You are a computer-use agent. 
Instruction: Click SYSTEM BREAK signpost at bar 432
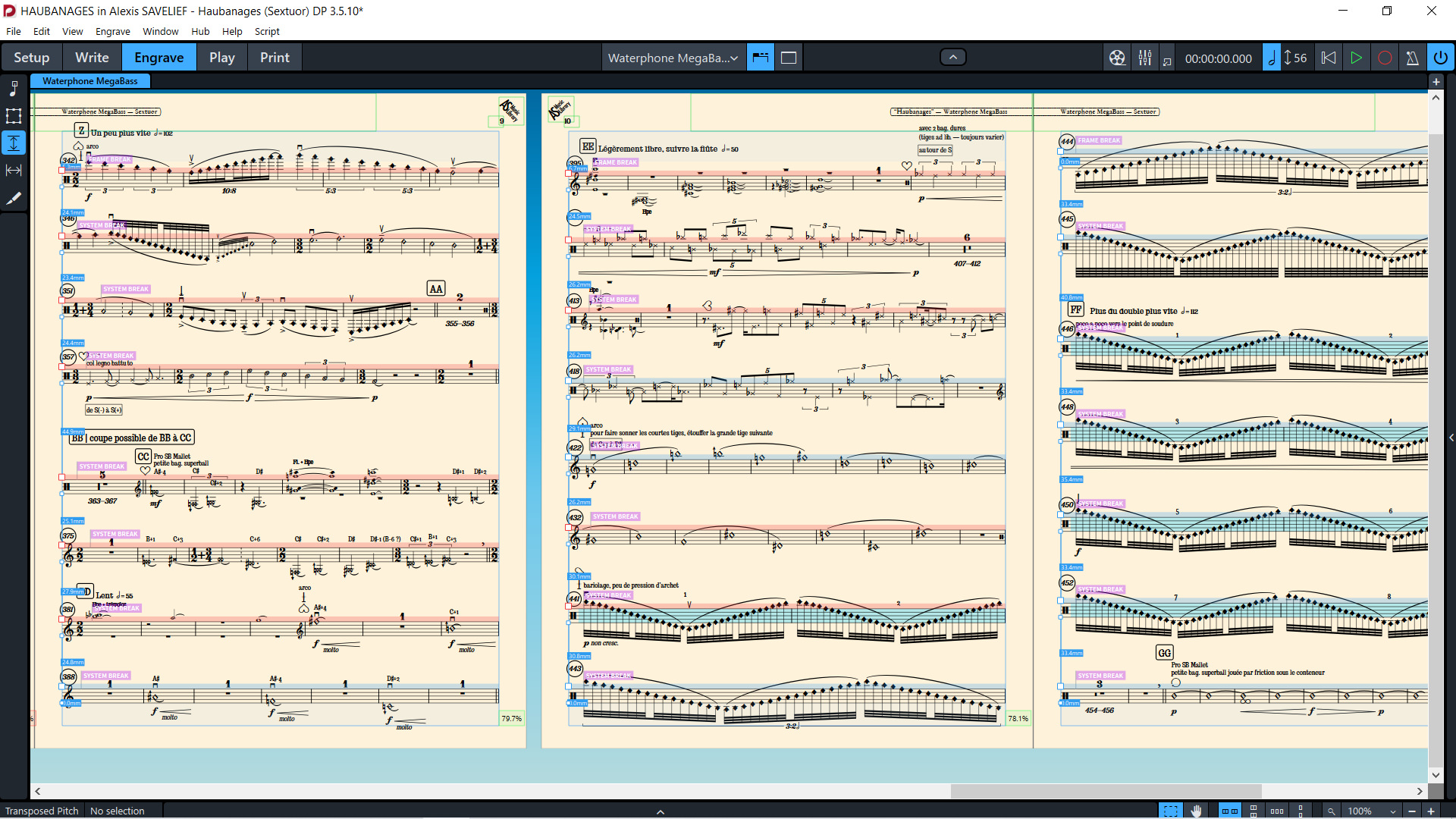click(616, 516)
